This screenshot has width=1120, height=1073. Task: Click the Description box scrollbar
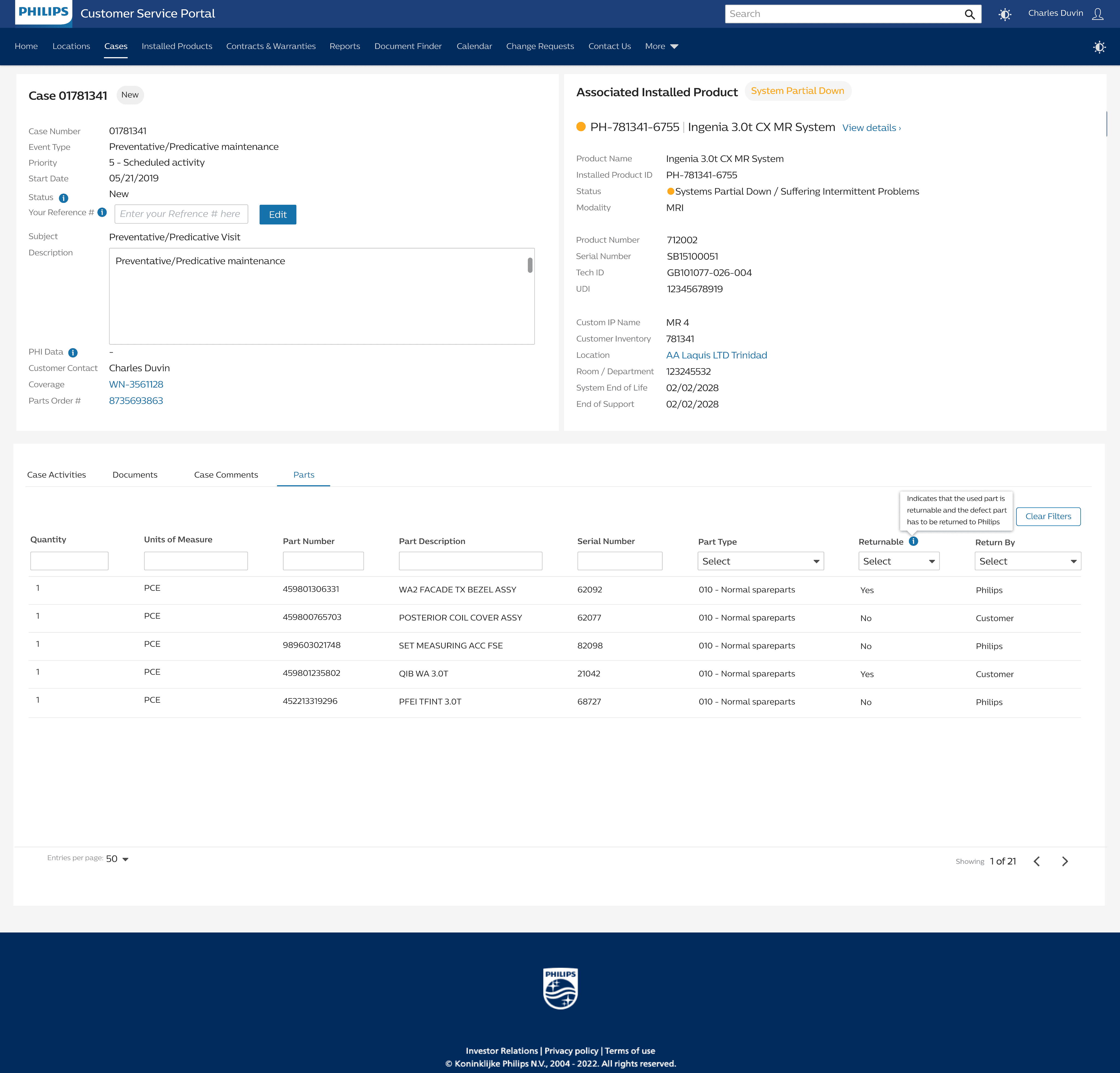530,265
